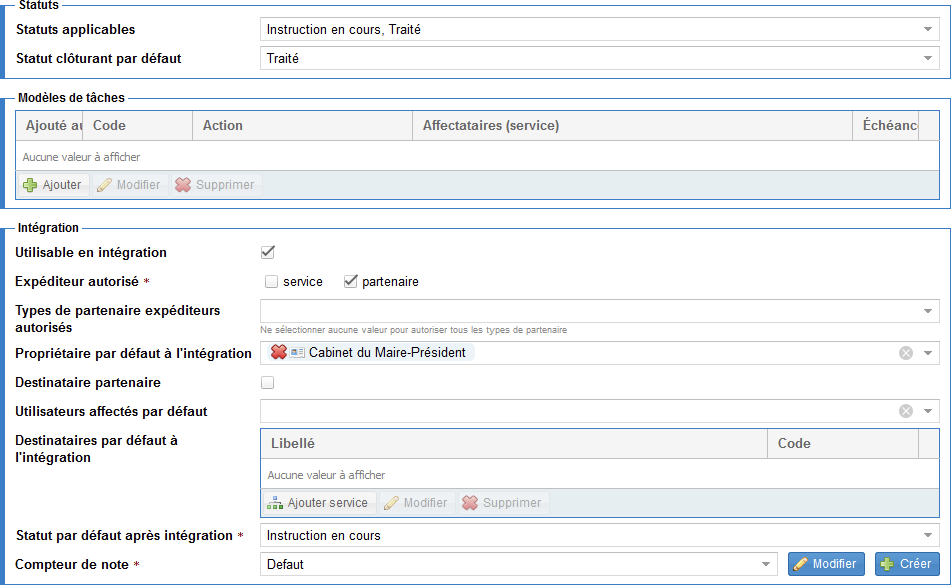Click Ajouter in Modèles de tâches
Image resolution: width=951 pixels, height=585 pixels.
click(53, 185)
